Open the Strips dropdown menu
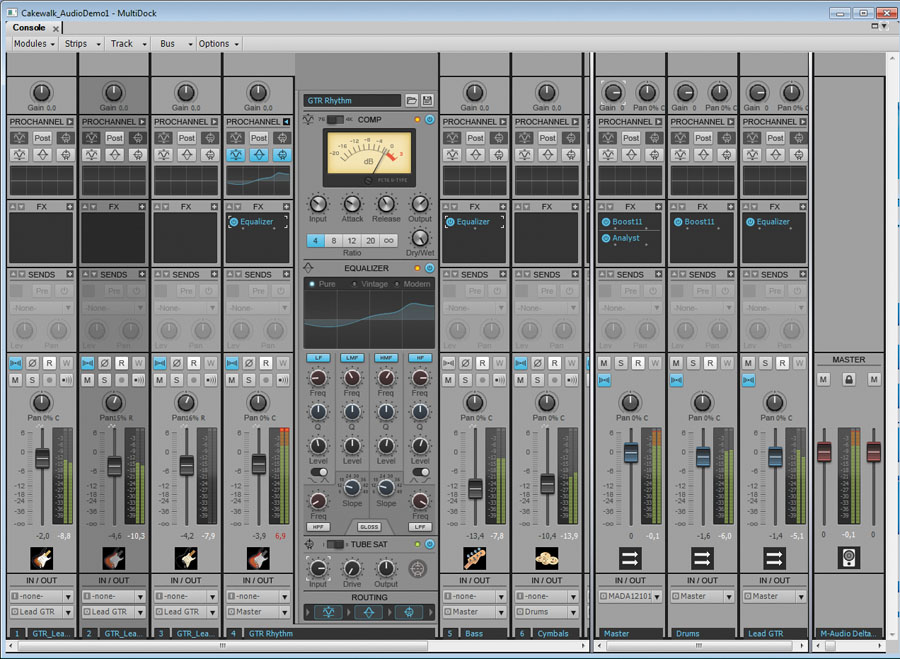This screenshot has height=659, width=900. tap(81, 44)
